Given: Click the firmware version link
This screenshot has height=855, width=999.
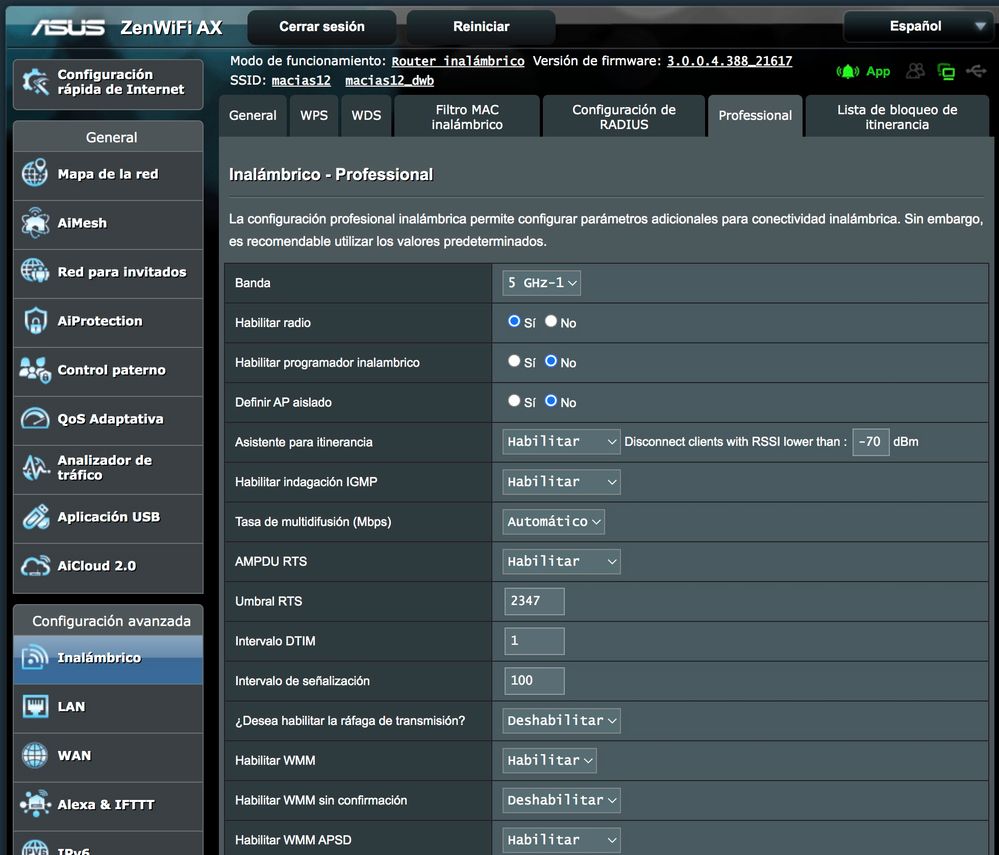Looking at the screenshot, I should pos(729,61).
